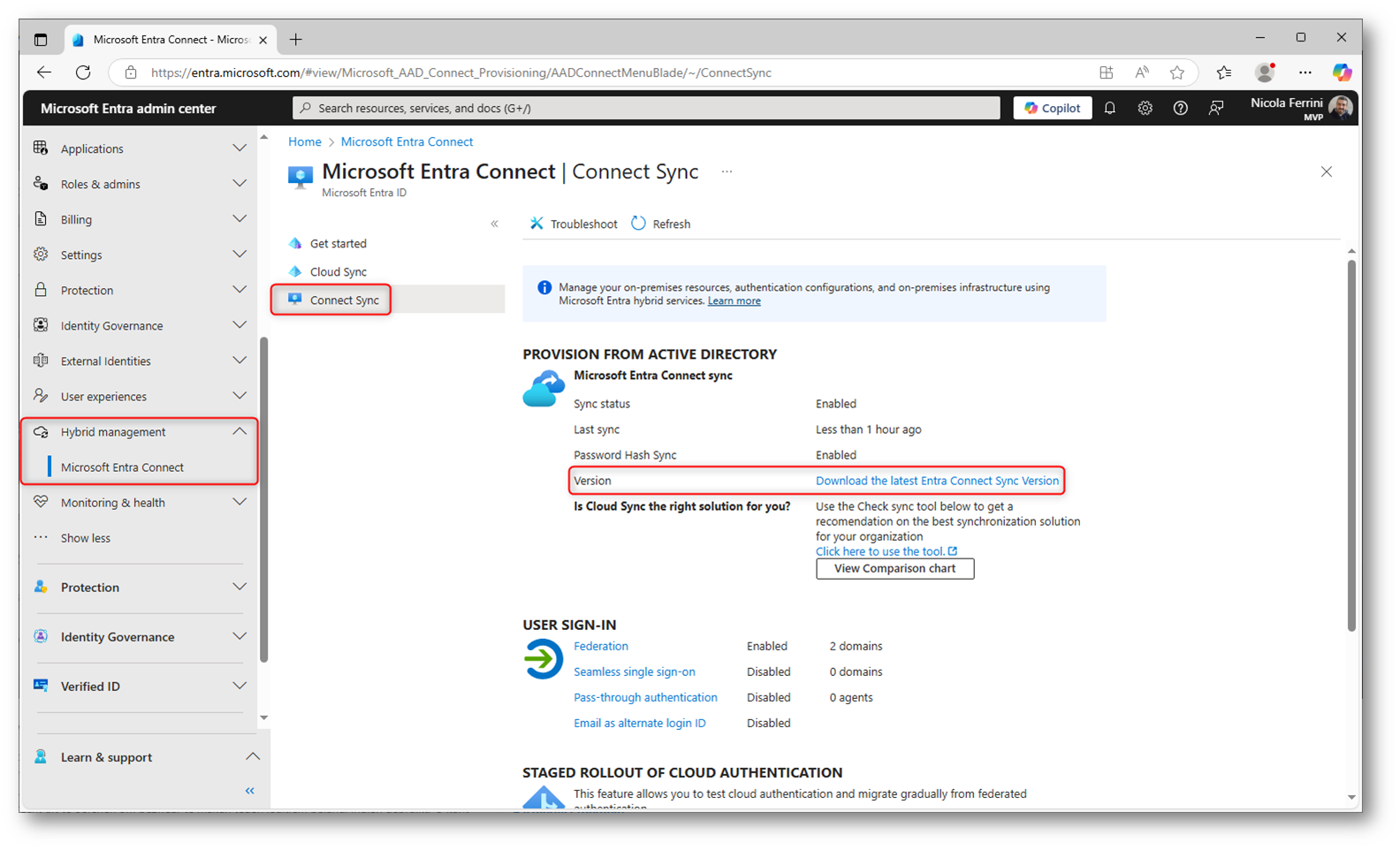
Task: Open Pass-through authentication link
Action: coord(645,697)
